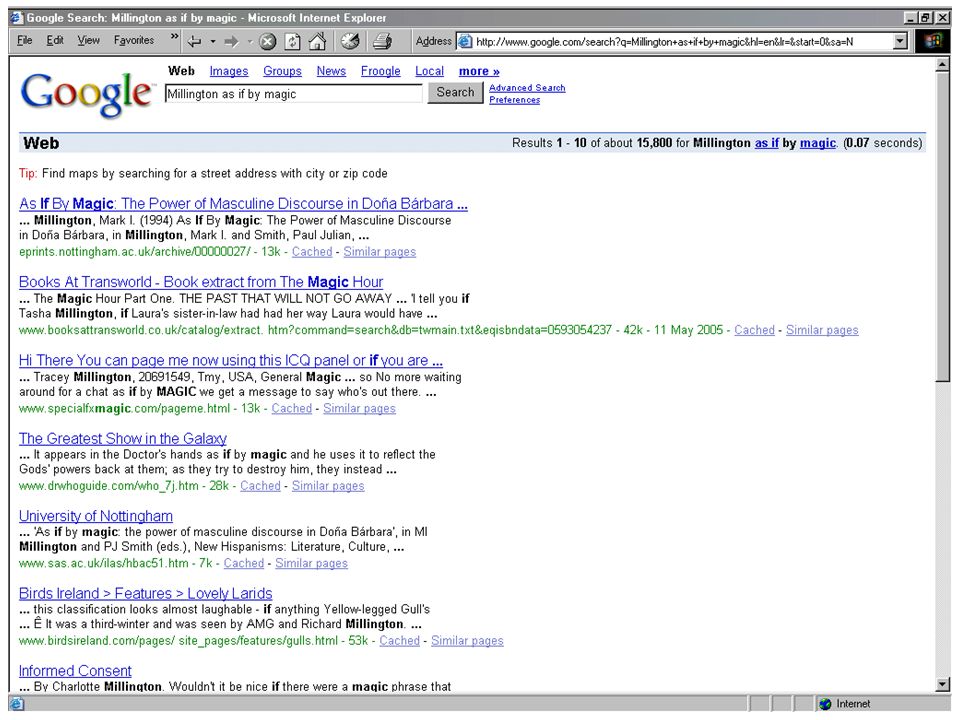Click the 'as if' link in results header
Image resolution: width=960 pixels, height=720 pixels.
tap(767, 143)
